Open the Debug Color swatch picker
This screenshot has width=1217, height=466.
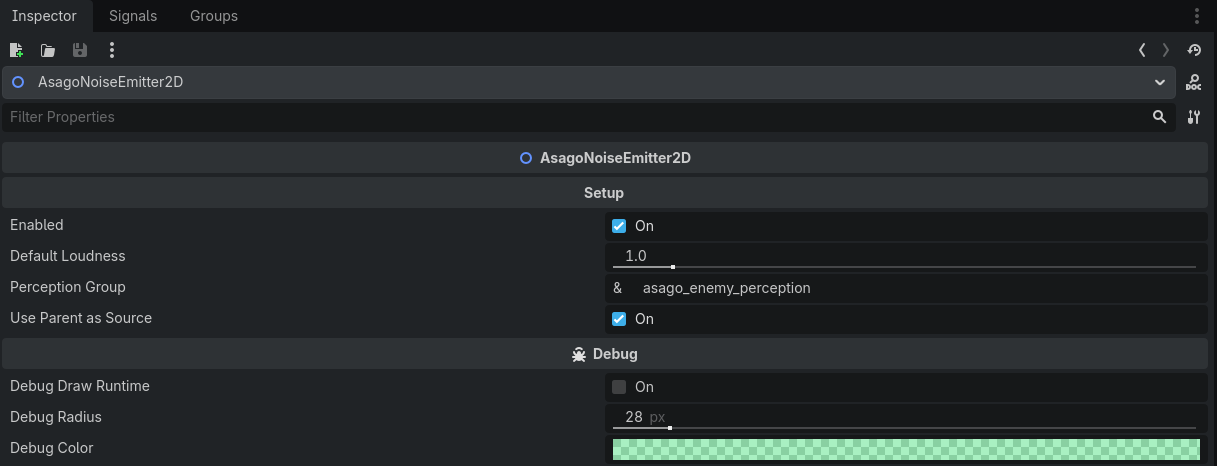point(906,449)
